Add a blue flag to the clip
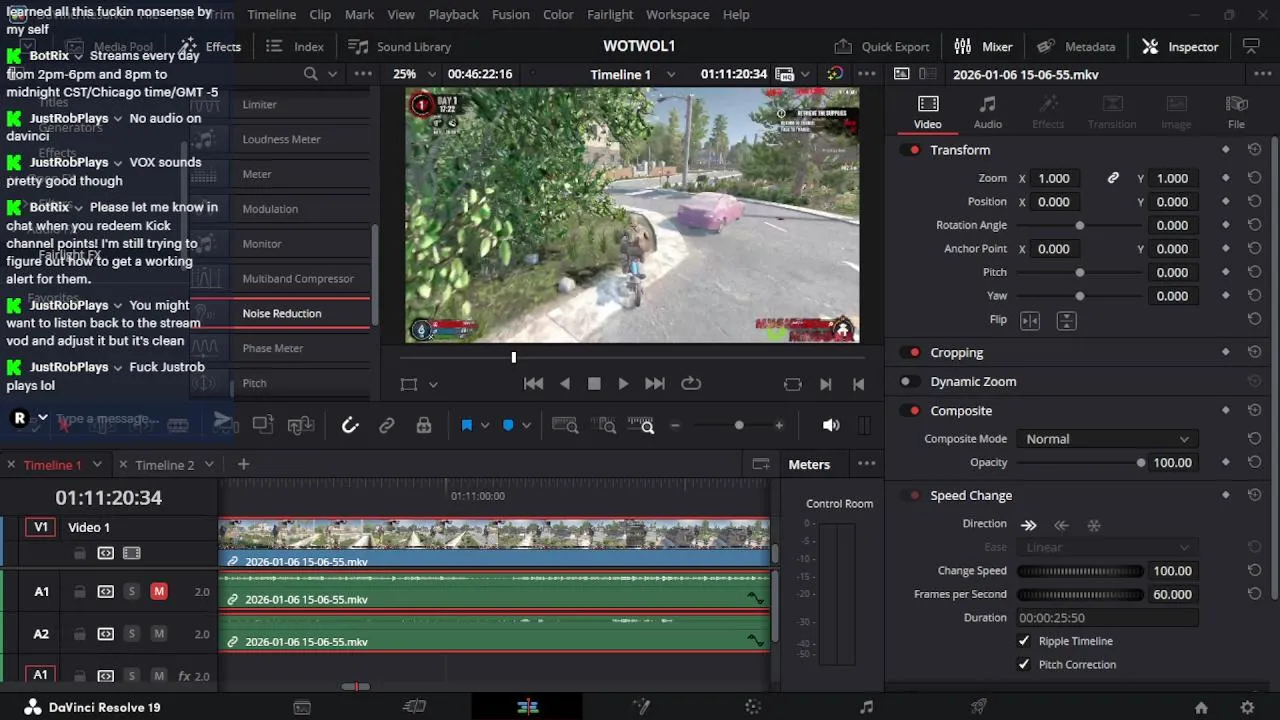 [x=467, y=426]
